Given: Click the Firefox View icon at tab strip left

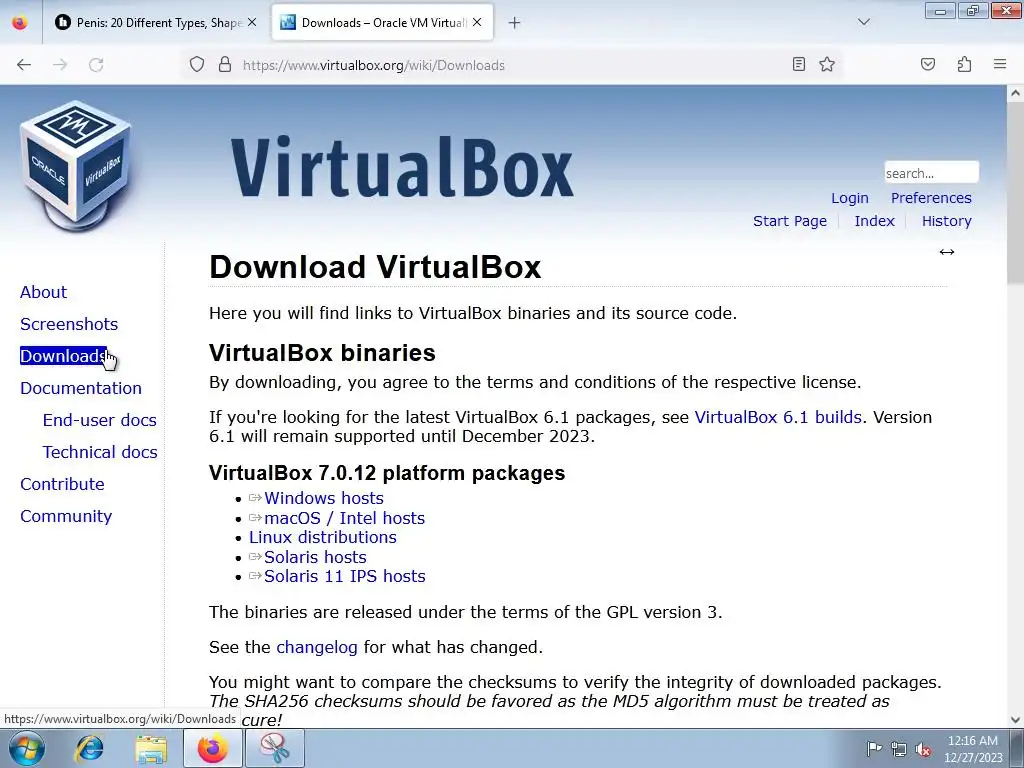Looking at the screenshot, I should (20, 23).
